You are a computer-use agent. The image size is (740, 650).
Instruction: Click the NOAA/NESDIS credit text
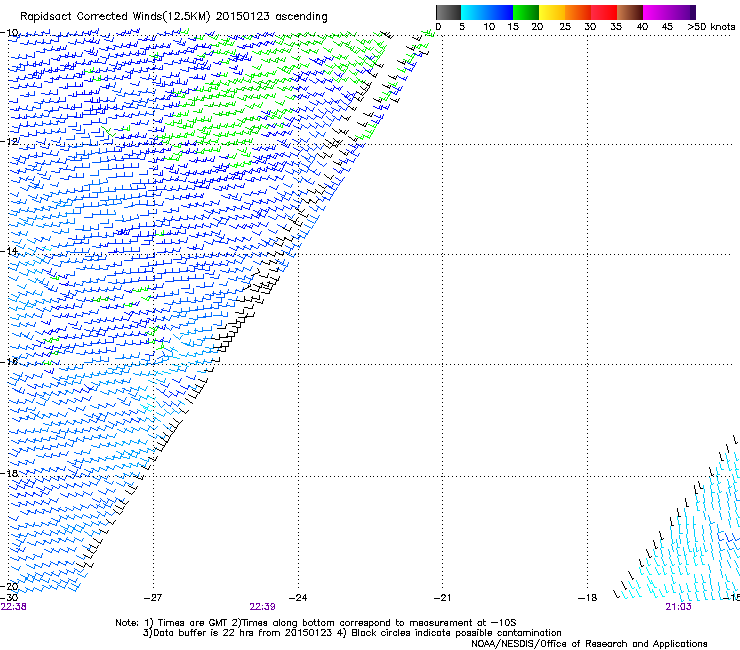point(589,644)
